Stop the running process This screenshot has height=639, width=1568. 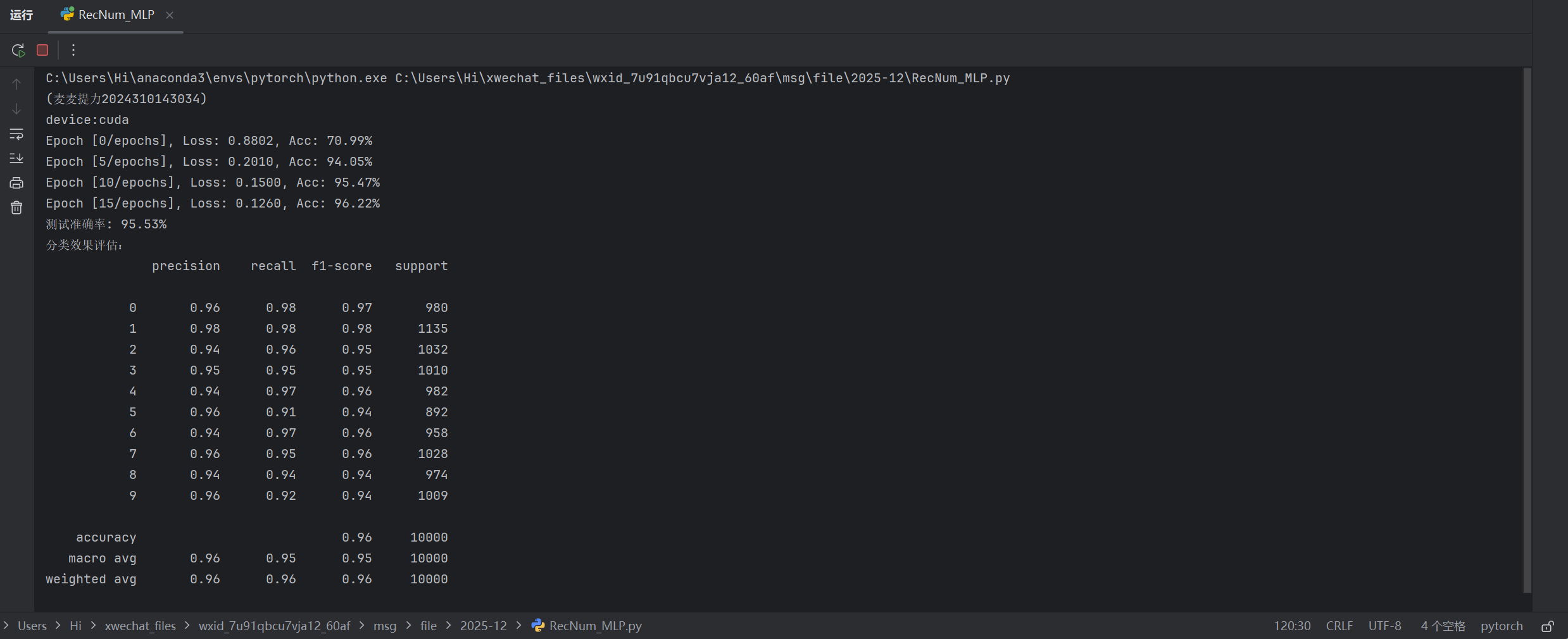tap(42, 50)
